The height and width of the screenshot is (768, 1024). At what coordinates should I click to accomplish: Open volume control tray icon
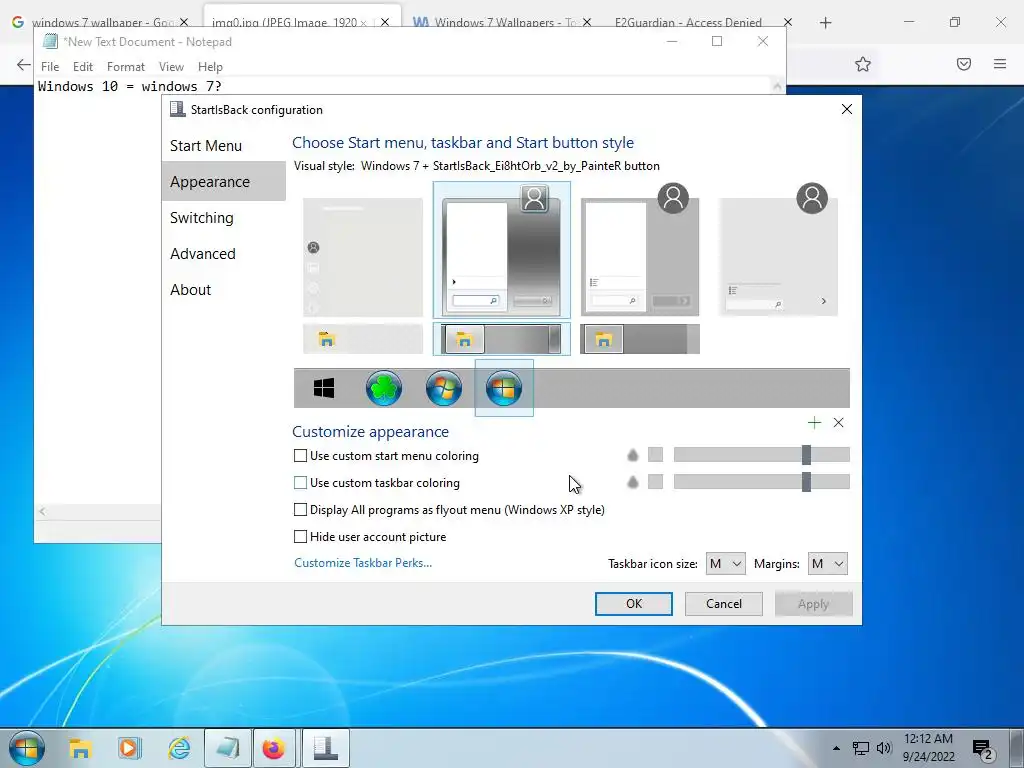tap(884, 748)
